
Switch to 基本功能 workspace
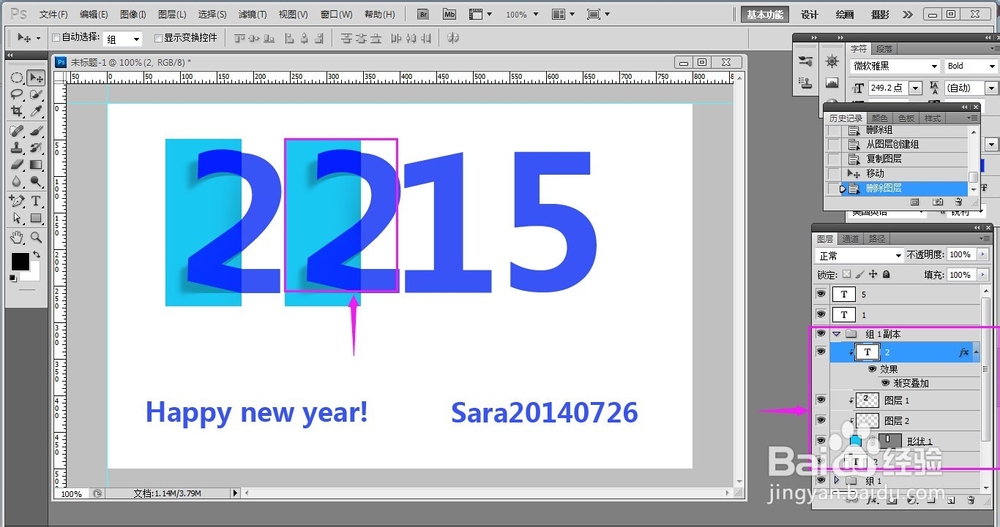pyautogui.click(x=765, y=14)
